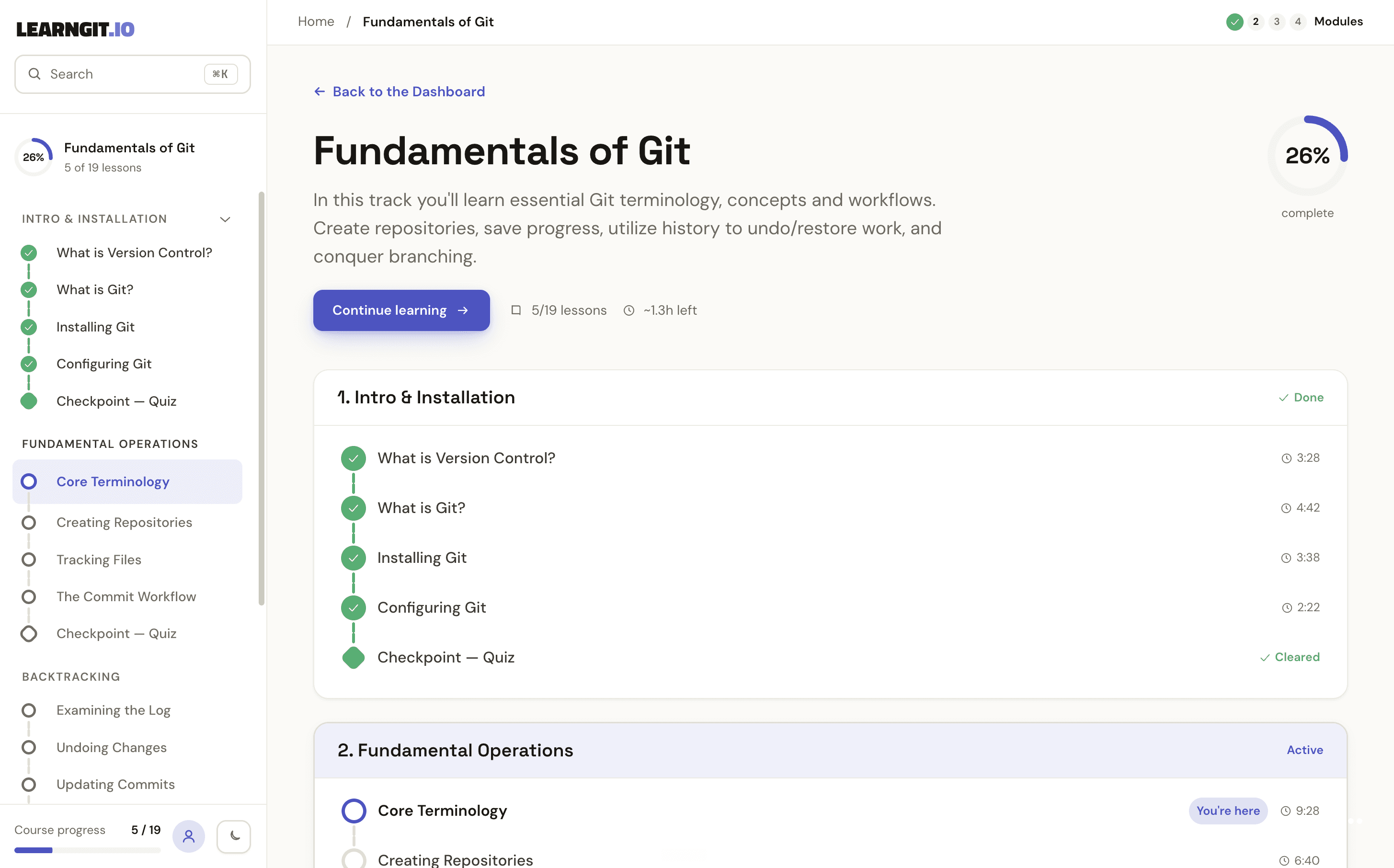Viewport: 1394px width, 868px height.
Task: Open Core Terminology in the sidebar
Action: coord(127,481)
